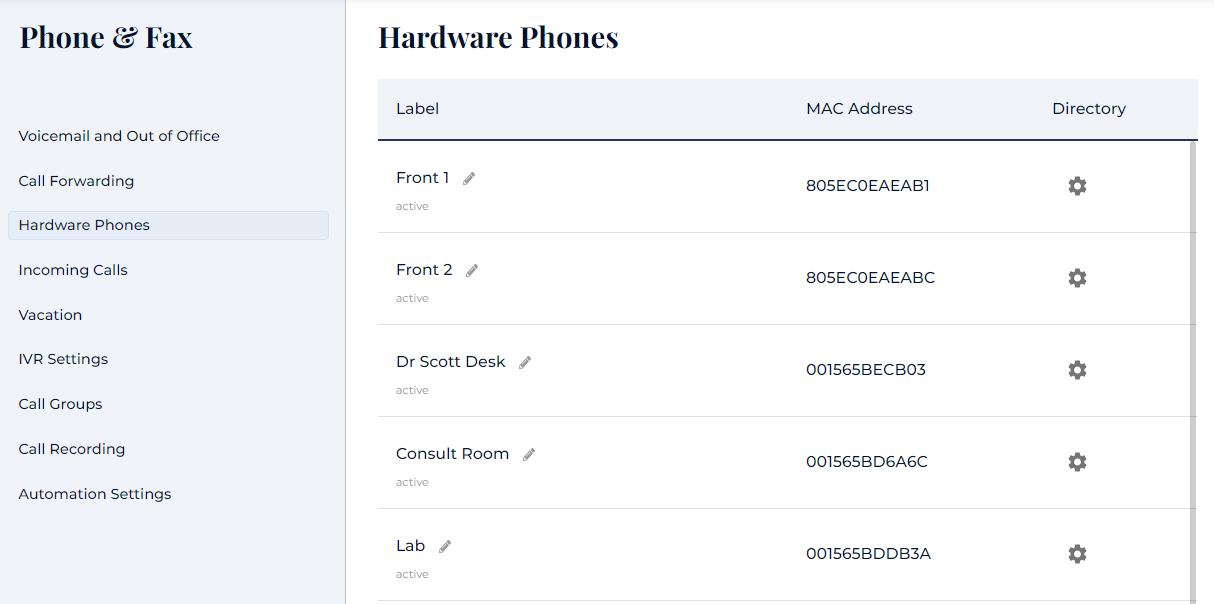This screenshot has width=1214, height=604.
Task: Go to Call Forwarding section
Action: tap(76, 181)
